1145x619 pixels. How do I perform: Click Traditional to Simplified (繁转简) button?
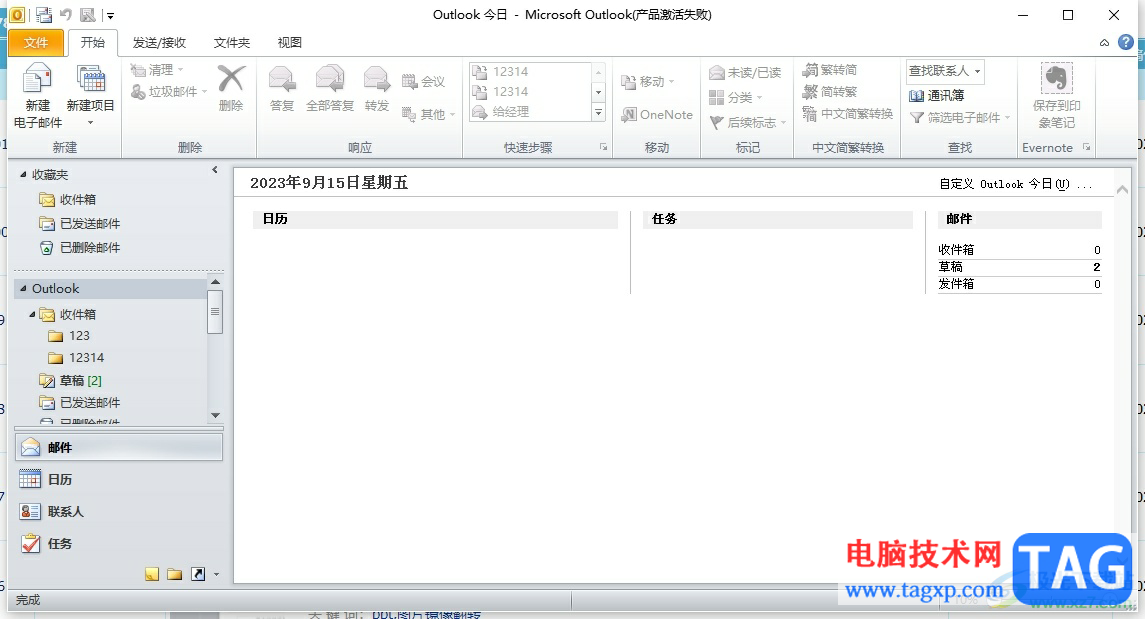pyautogui.click(x=830, y=70)
